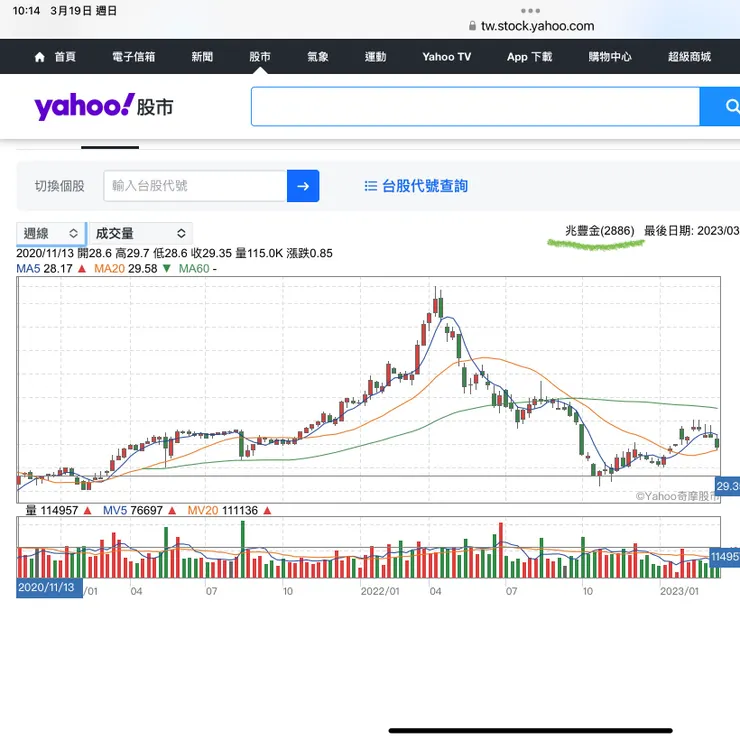Click the 切換個股 label

coord(59,186)
